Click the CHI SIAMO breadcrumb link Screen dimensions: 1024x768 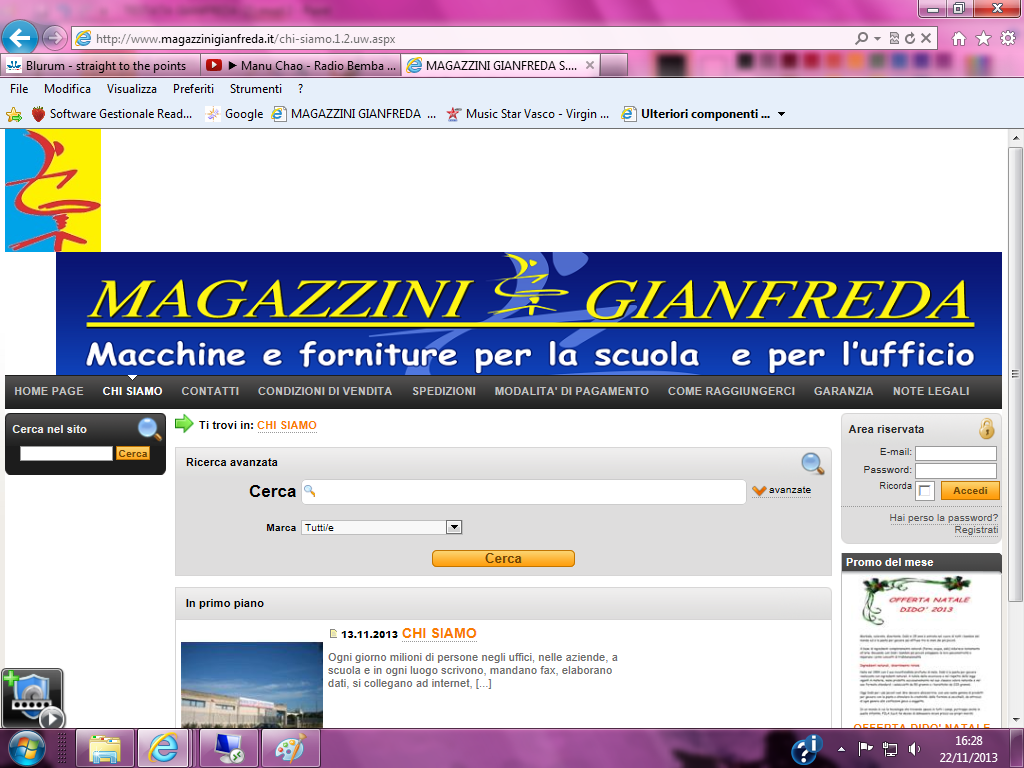pos(287,426)
